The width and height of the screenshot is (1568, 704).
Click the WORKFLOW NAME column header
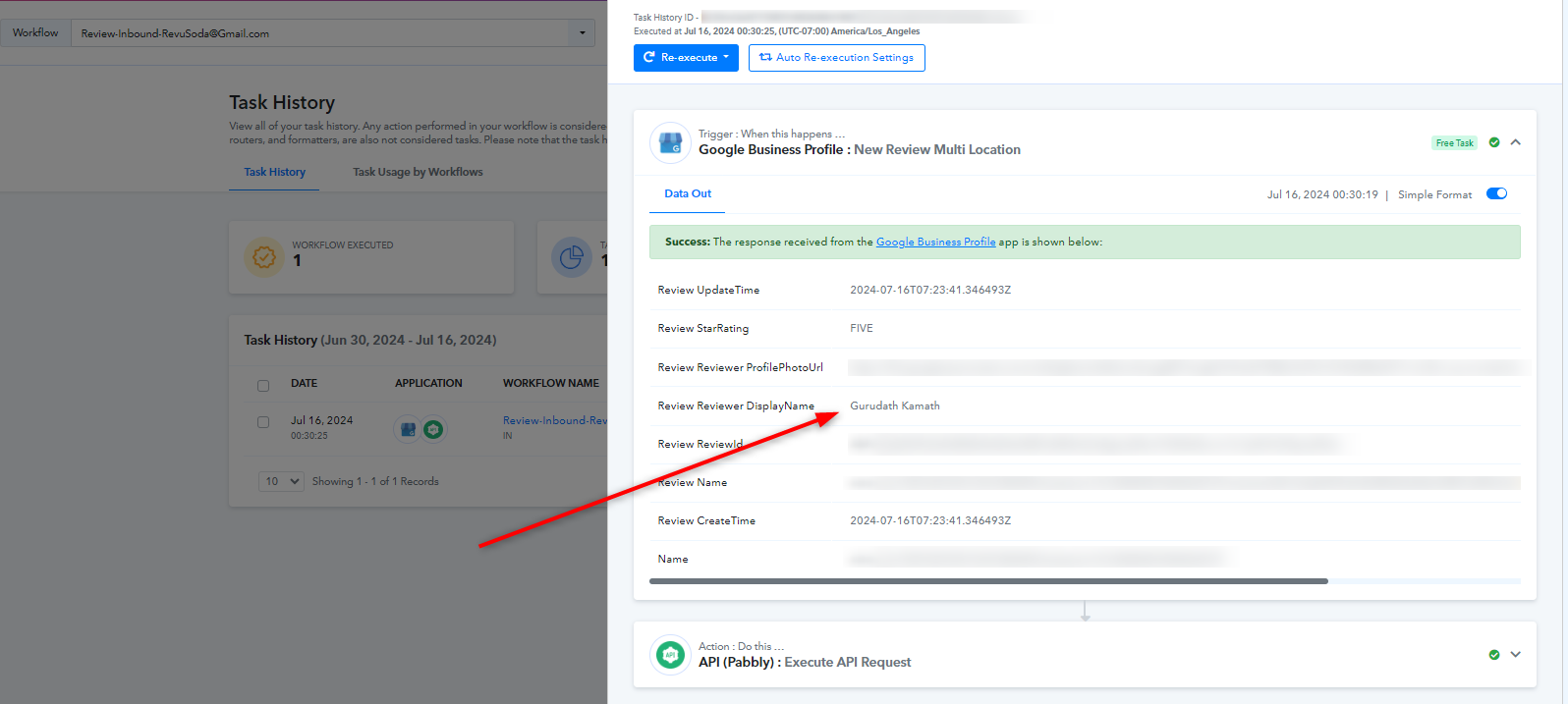551,383
